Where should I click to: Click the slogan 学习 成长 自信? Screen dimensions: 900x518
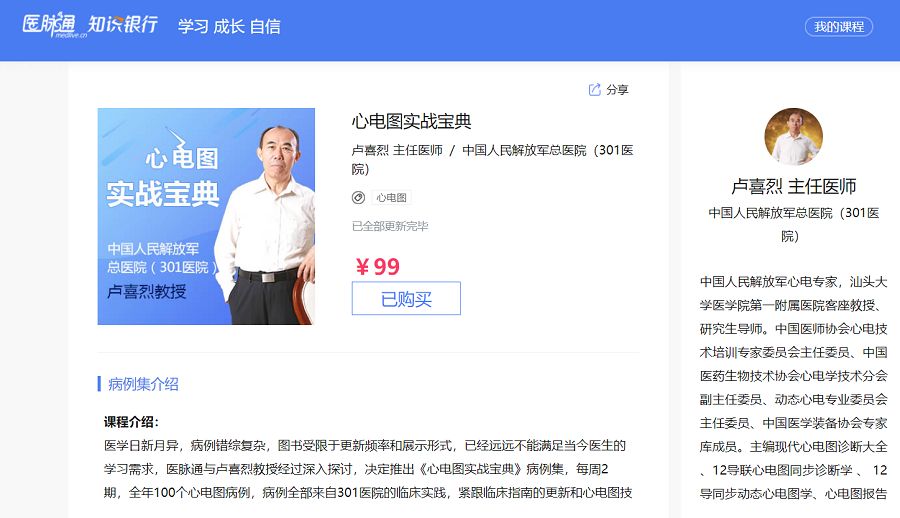point(229,26)
